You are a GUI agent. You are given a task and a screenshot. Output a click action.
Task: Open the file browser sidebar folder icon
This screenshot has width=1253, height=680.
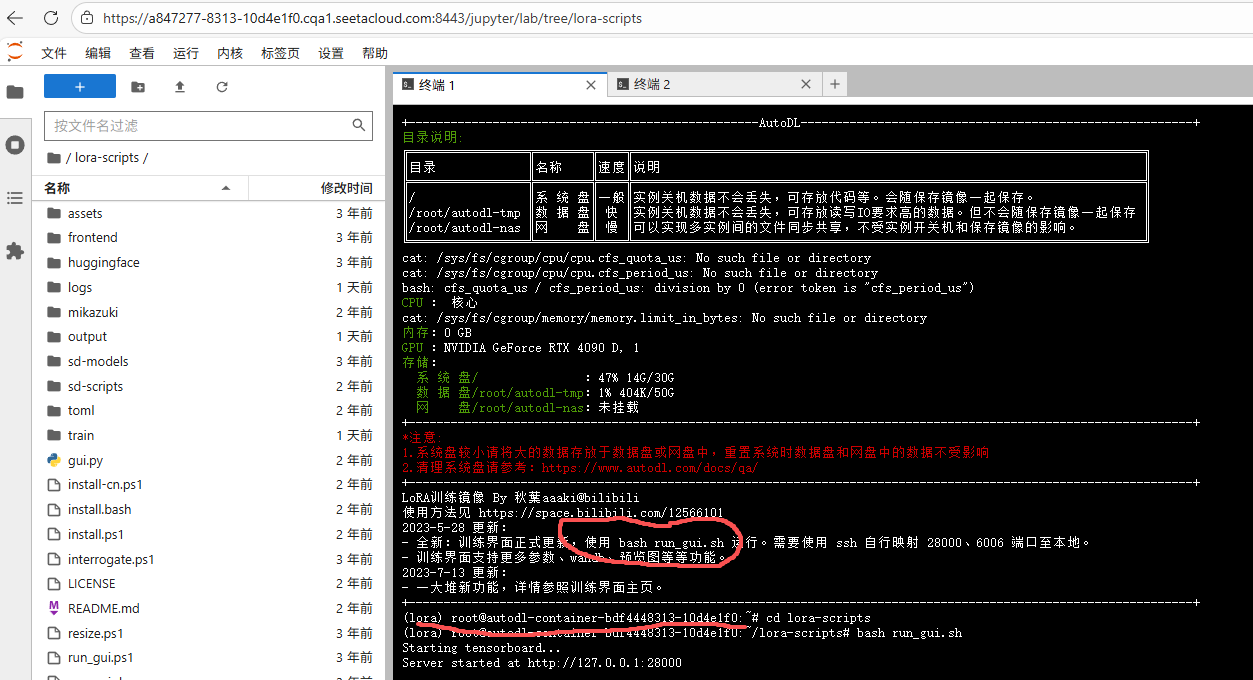click(15, 92)
